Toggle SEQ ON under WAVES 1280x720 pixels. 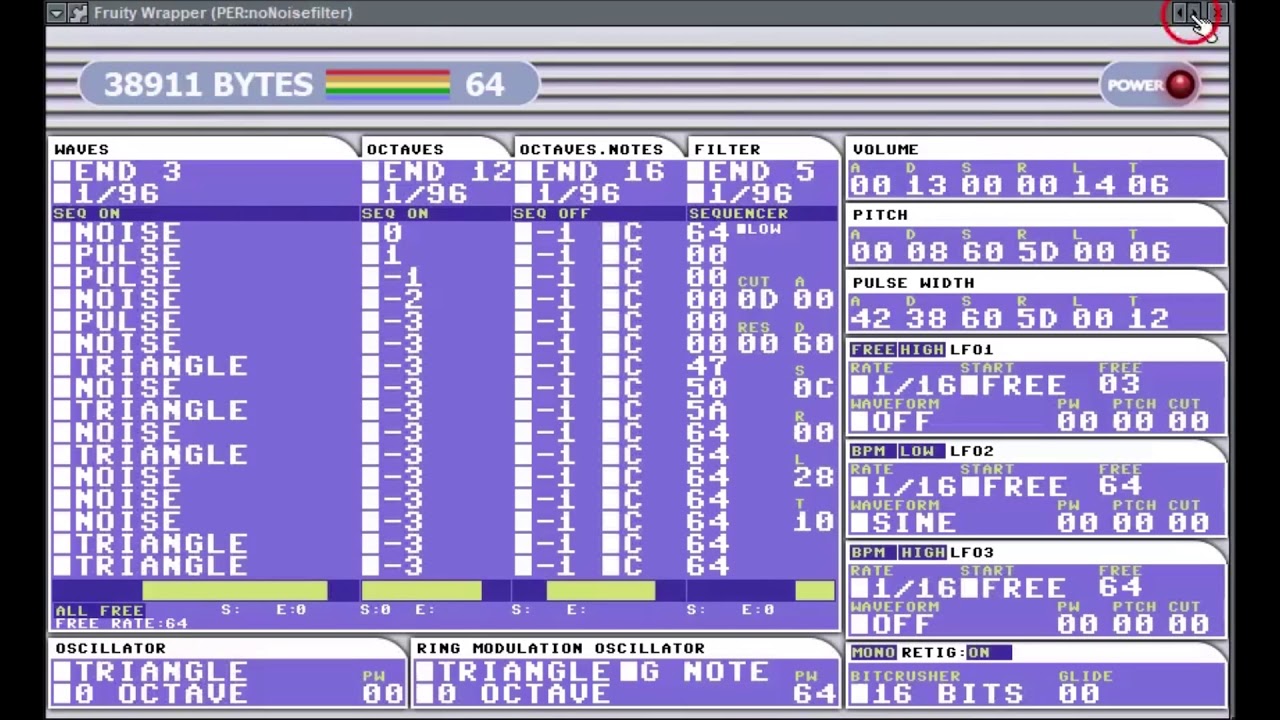tap(87, 213)
